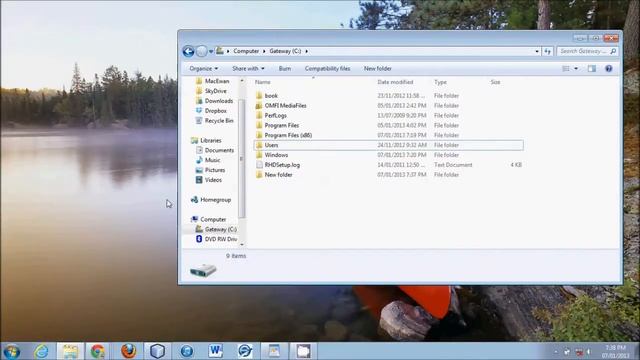The width and height of the screenshot is (640, 360).
Task: Click Gateway (C:) in address bar
Action: [x=285, y=51]
